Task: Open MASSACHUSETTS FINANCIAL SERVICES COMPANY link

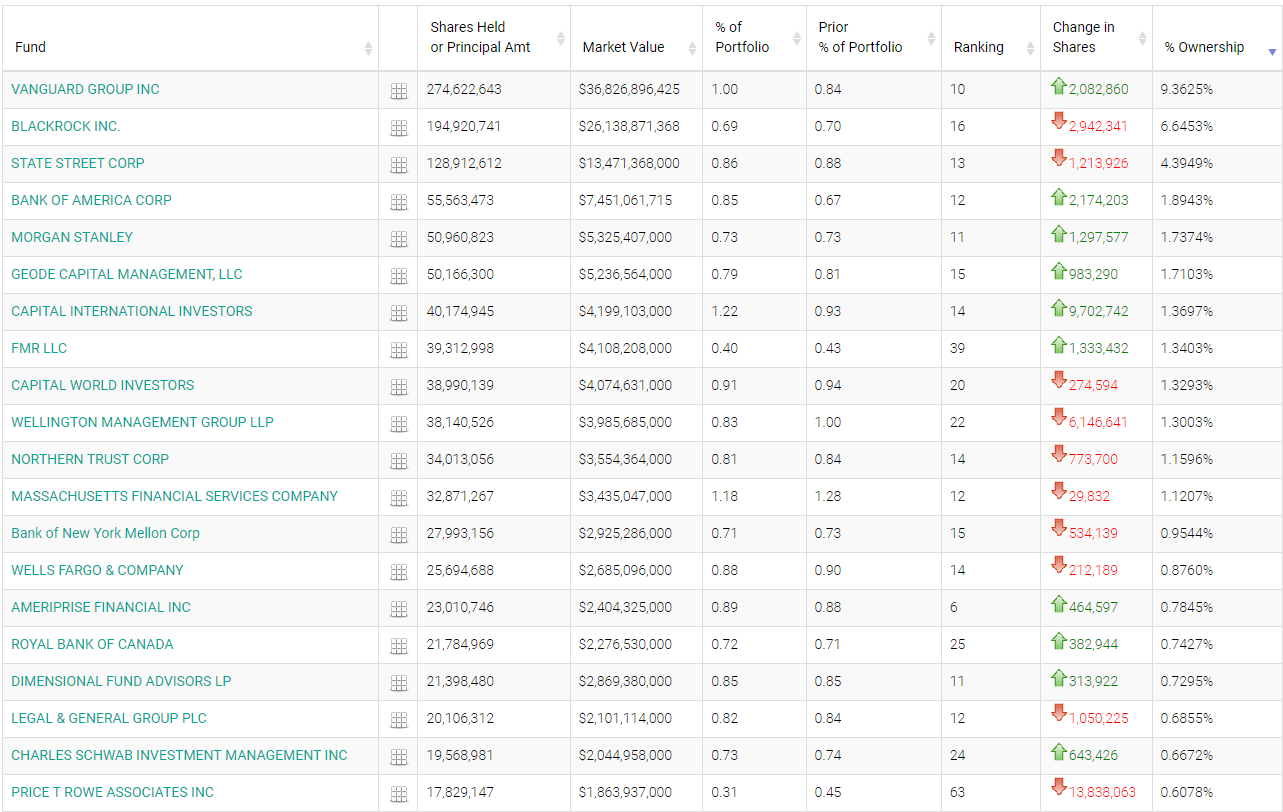Action: [x=175, y=496]
